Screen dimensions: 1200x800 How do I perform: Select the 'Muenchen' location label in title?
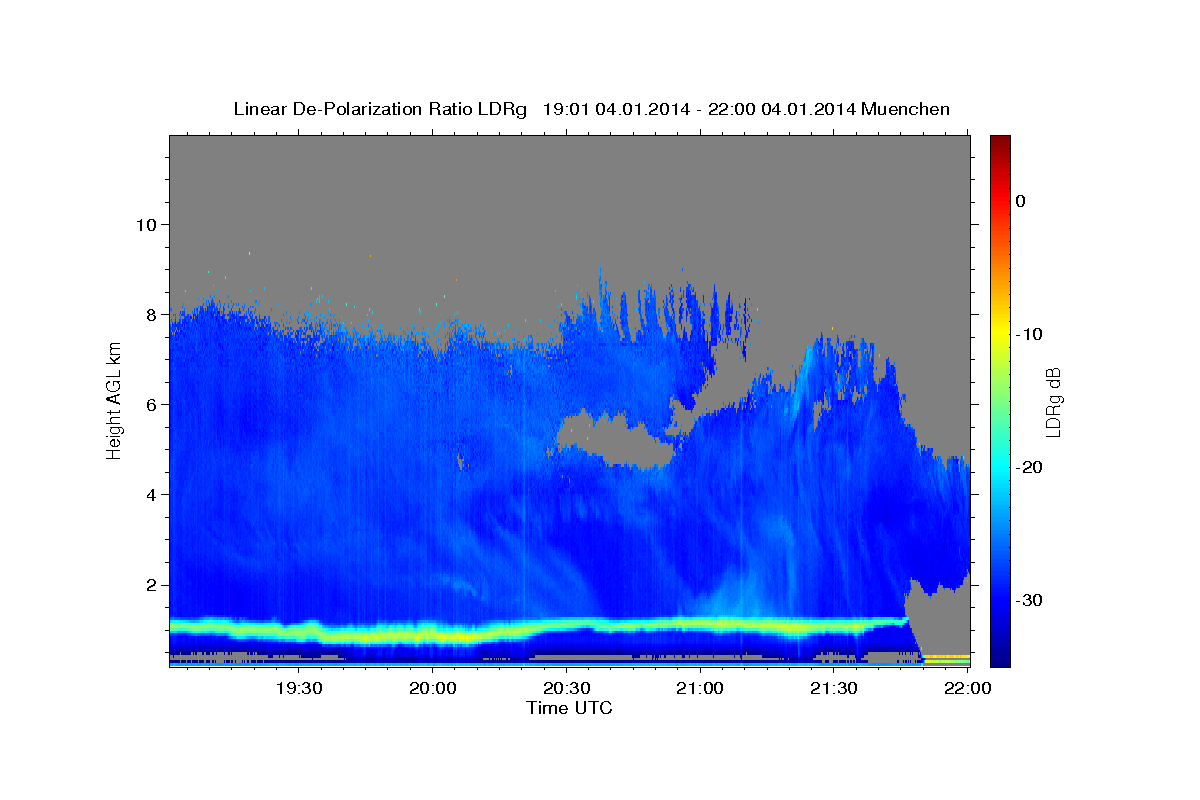906,109
